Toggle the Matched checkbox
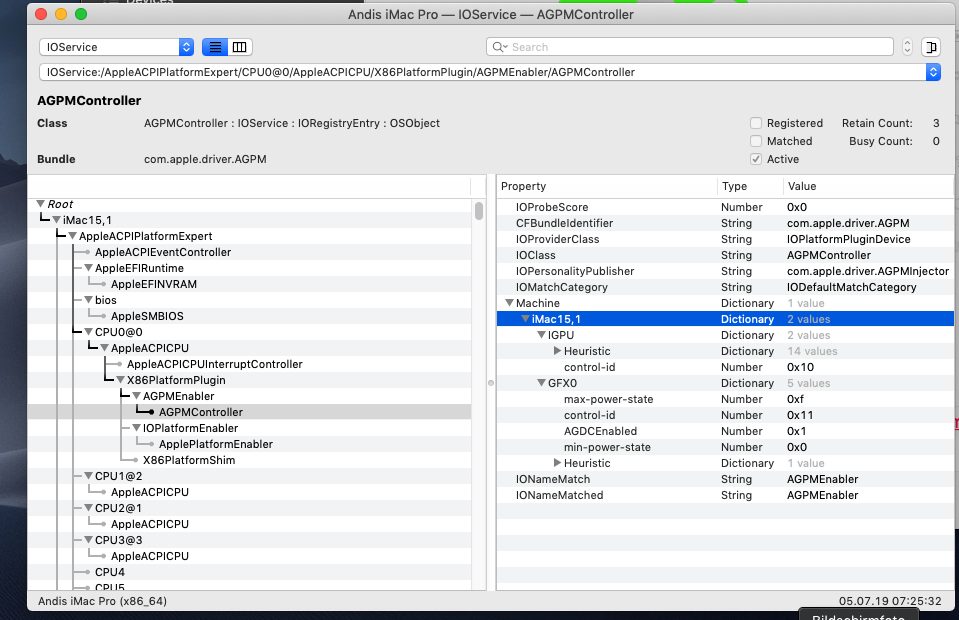This screenshot has height=620, width=959. [756, 141]
